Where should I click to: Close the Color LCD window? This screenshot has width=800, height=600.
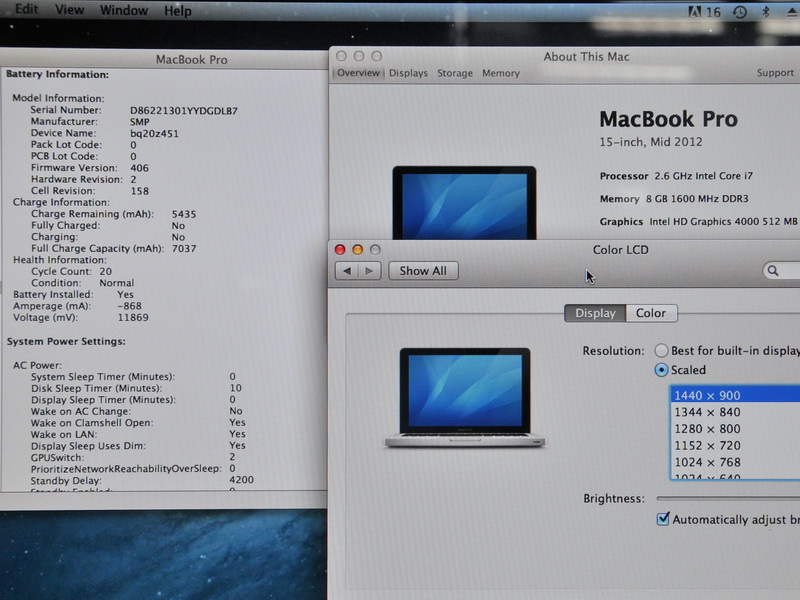pyautogui.click(x=340, y=249)
